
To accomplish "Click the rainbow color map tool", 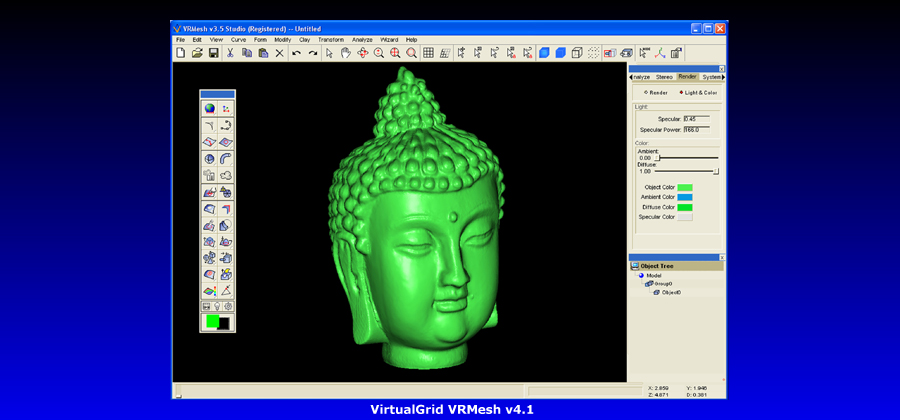I will click(x=210, y=291).
